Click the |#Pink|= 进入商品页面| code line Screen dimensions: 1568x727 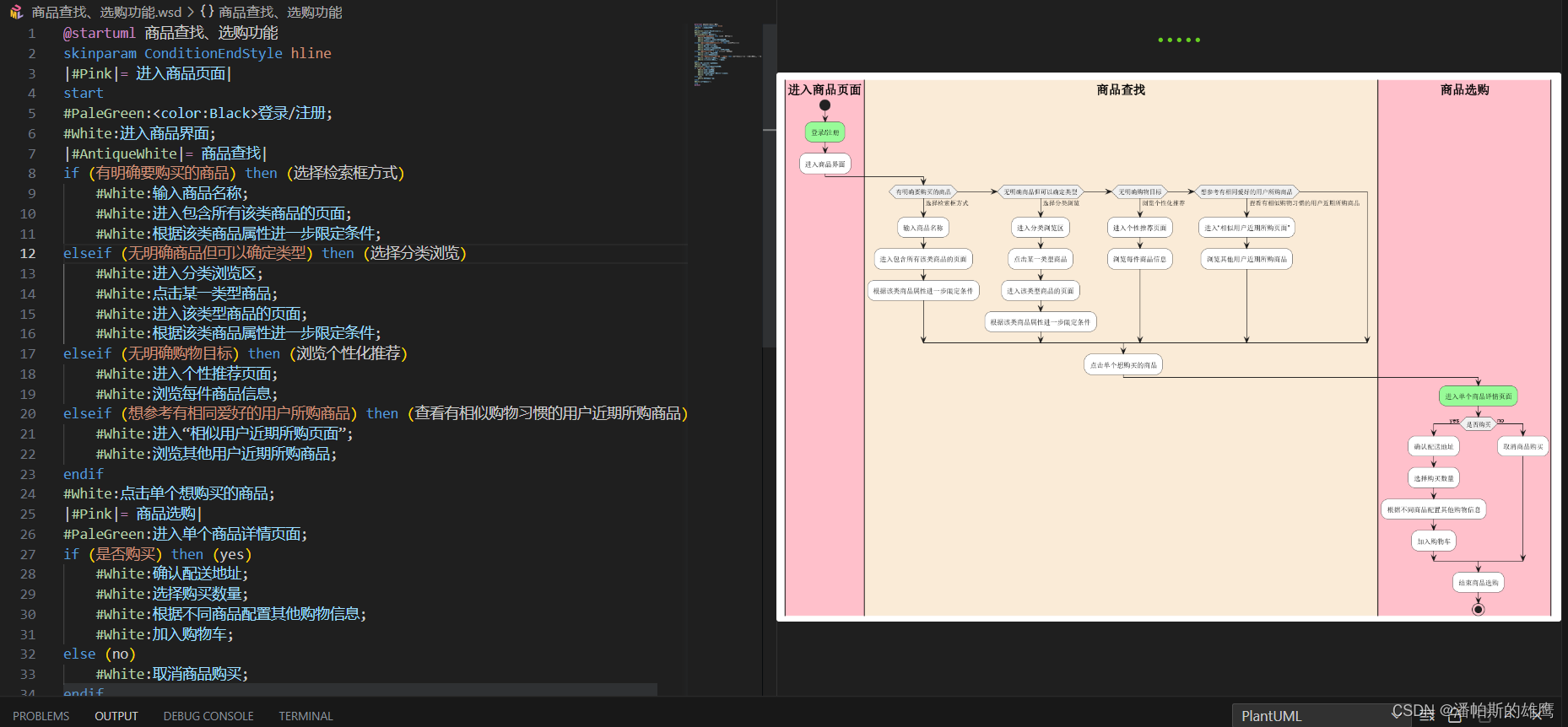point(148,73)
